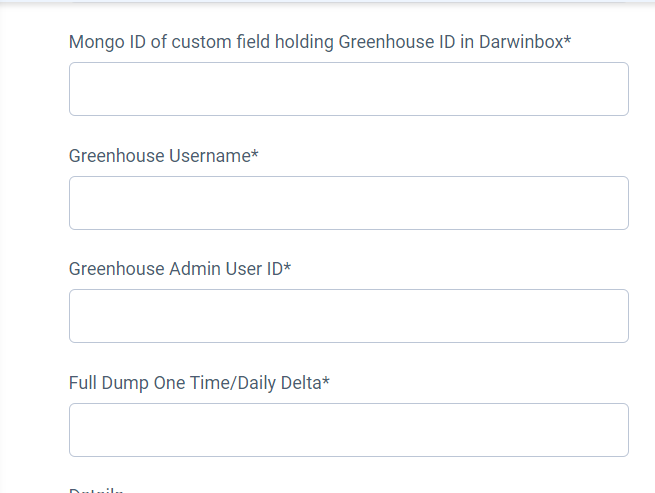Click the asterisk after Admin User ID
Viewport: 655px width, 493px height.
[287, 267]
